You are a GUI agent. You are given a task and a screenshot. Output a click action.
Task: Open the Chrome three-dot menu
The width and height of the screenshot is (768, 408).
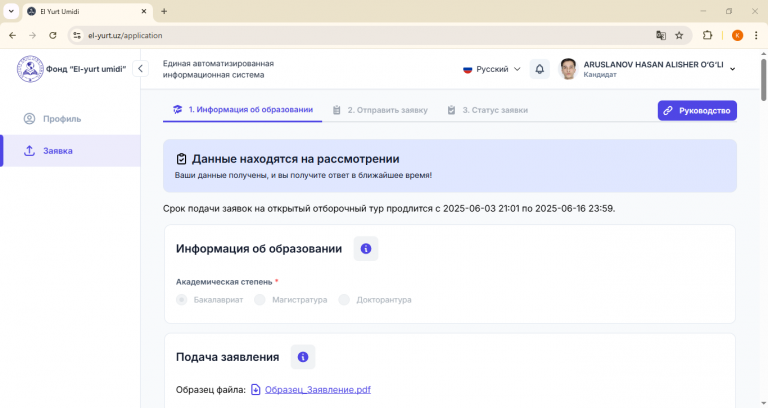click(x=756, y=35)
